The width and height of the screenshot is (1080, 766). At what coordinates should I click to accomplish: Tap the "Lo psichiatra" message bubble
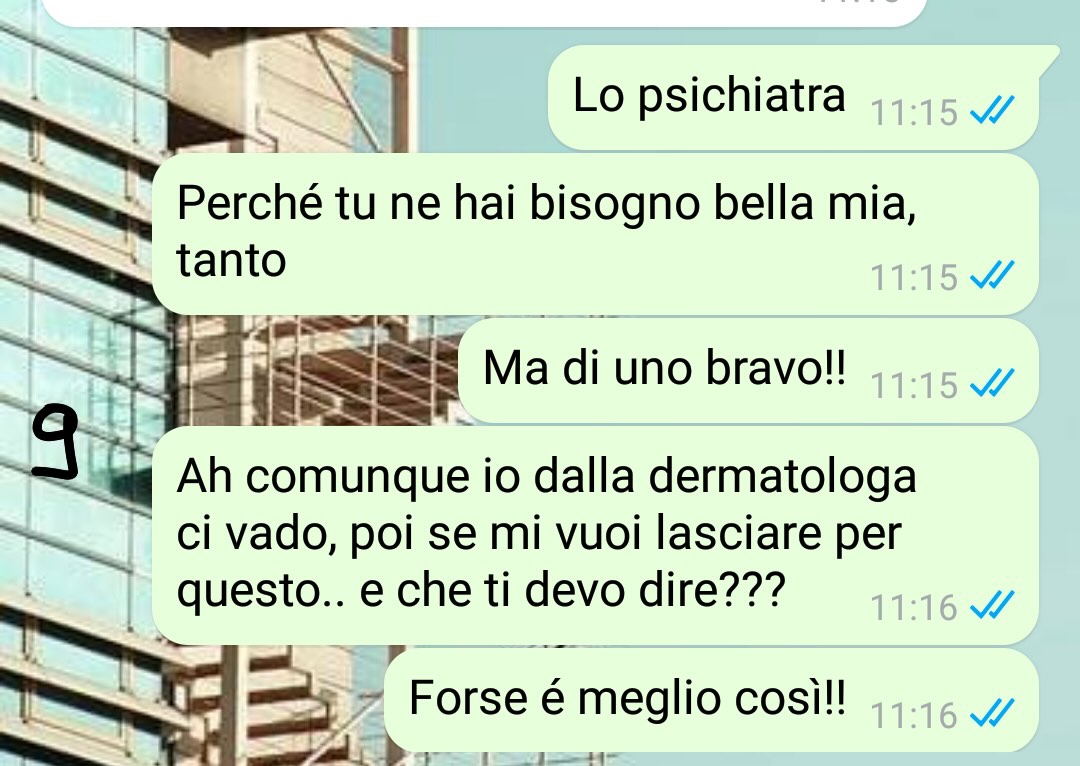[793, 97]
